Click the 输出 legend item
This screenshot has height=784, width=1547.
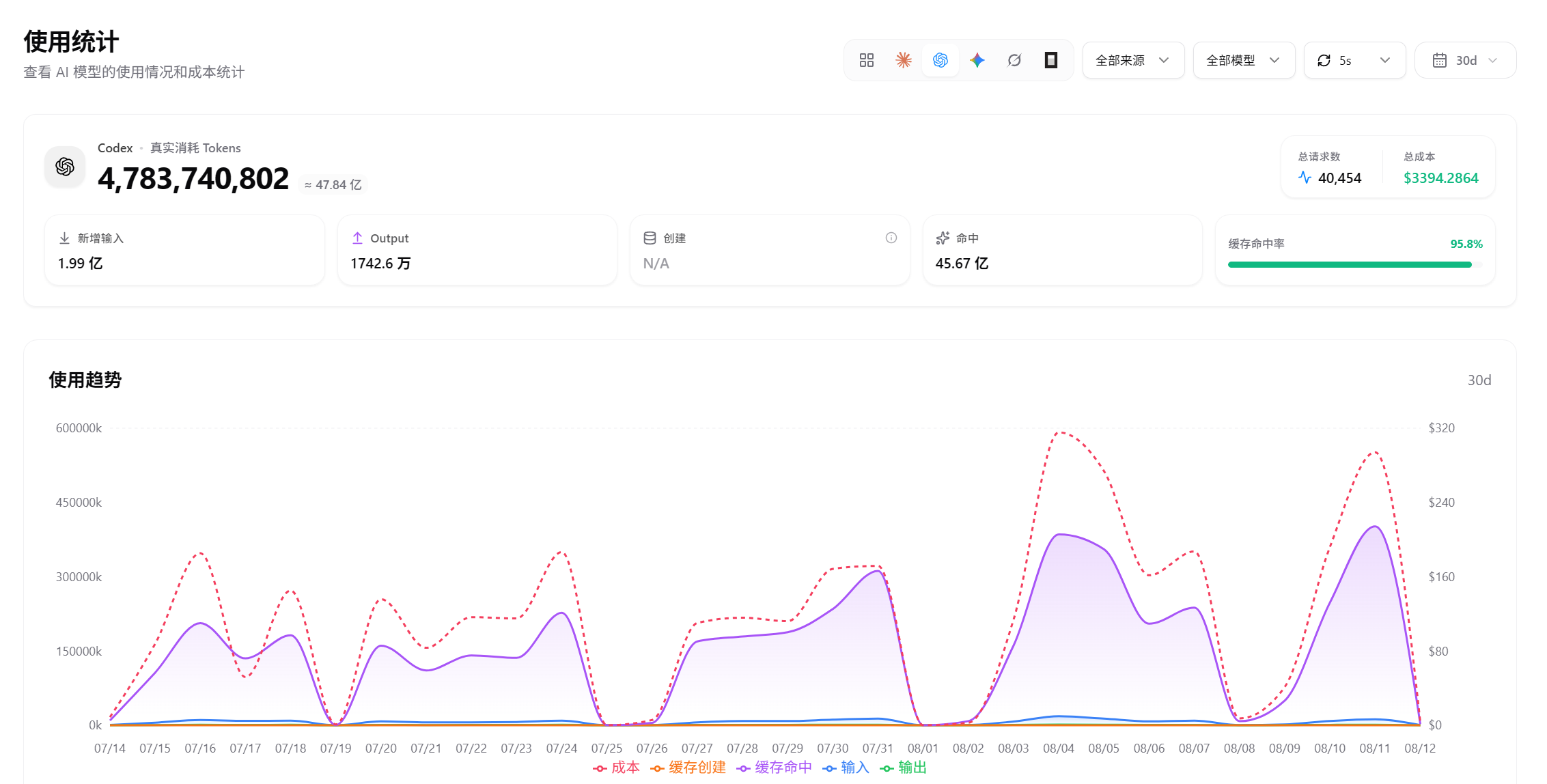(904, 768)
